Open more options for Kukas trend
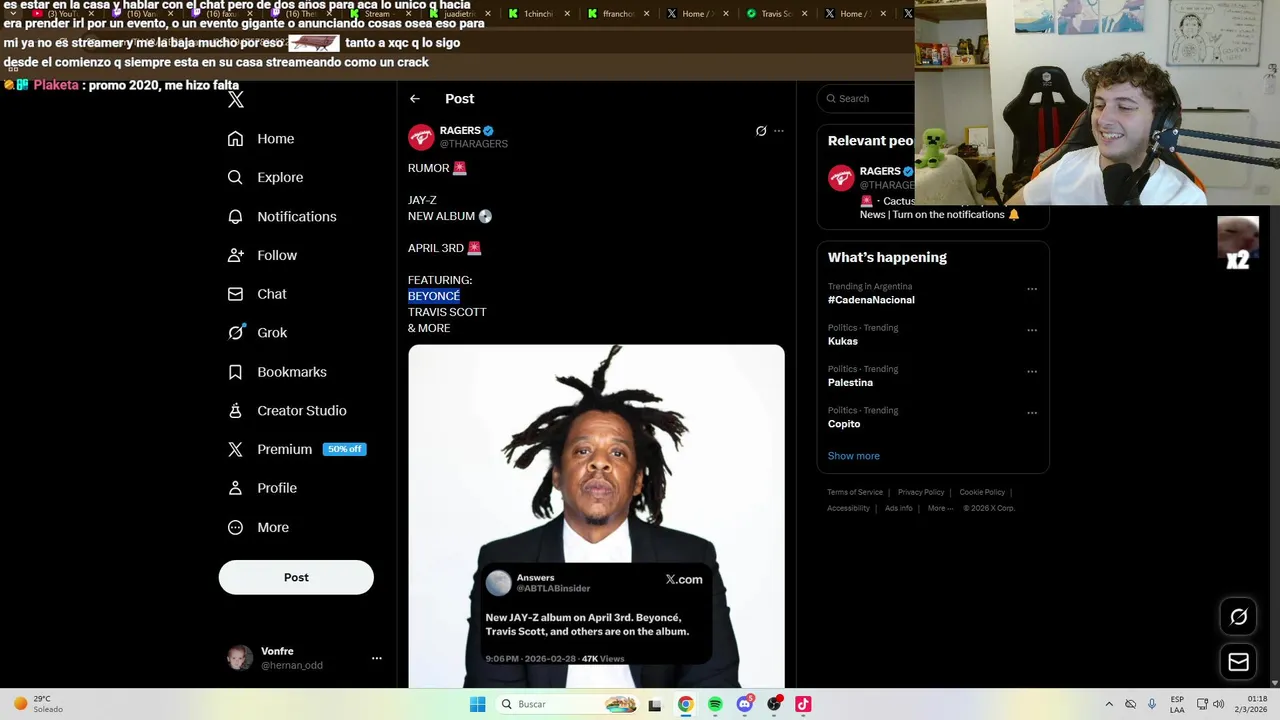 click(x=1032, y=330)
